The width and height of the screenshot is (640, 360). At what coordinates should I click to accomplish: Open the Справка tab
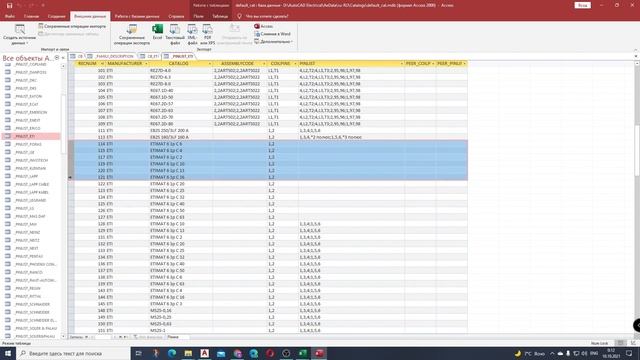176,16
